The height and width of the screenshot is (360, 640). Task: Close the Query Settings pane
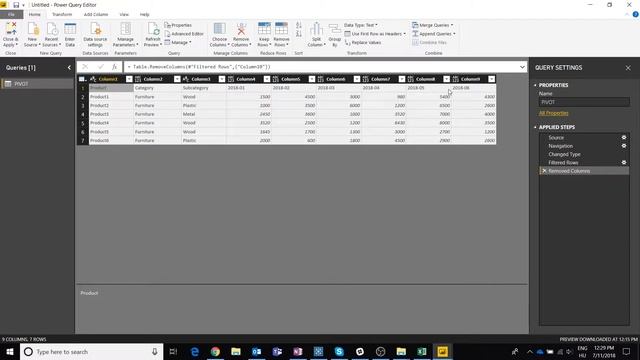(x=628, y=68)
